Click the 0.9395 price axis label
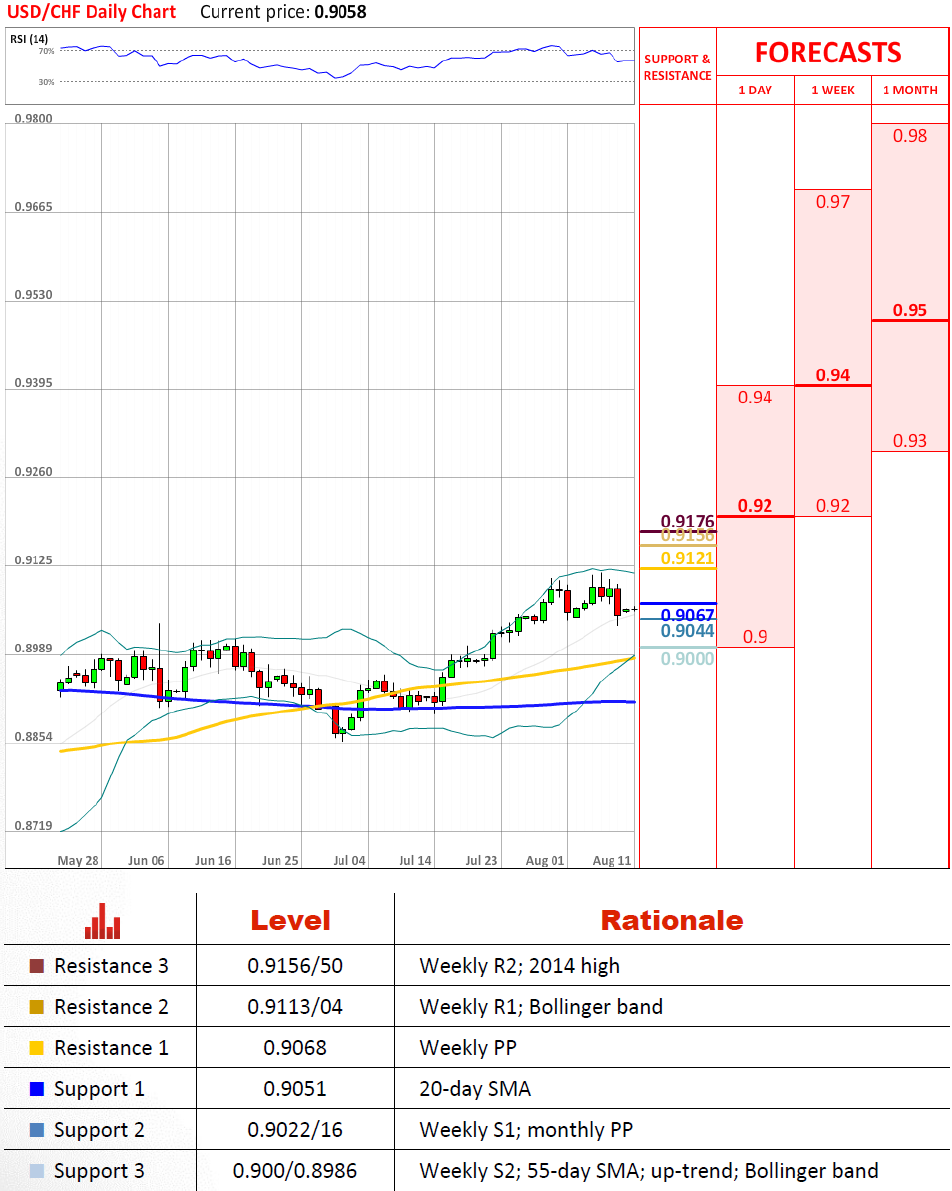Image resolution: width=952 pixels, height=1191 pixels. click(33, 383)
